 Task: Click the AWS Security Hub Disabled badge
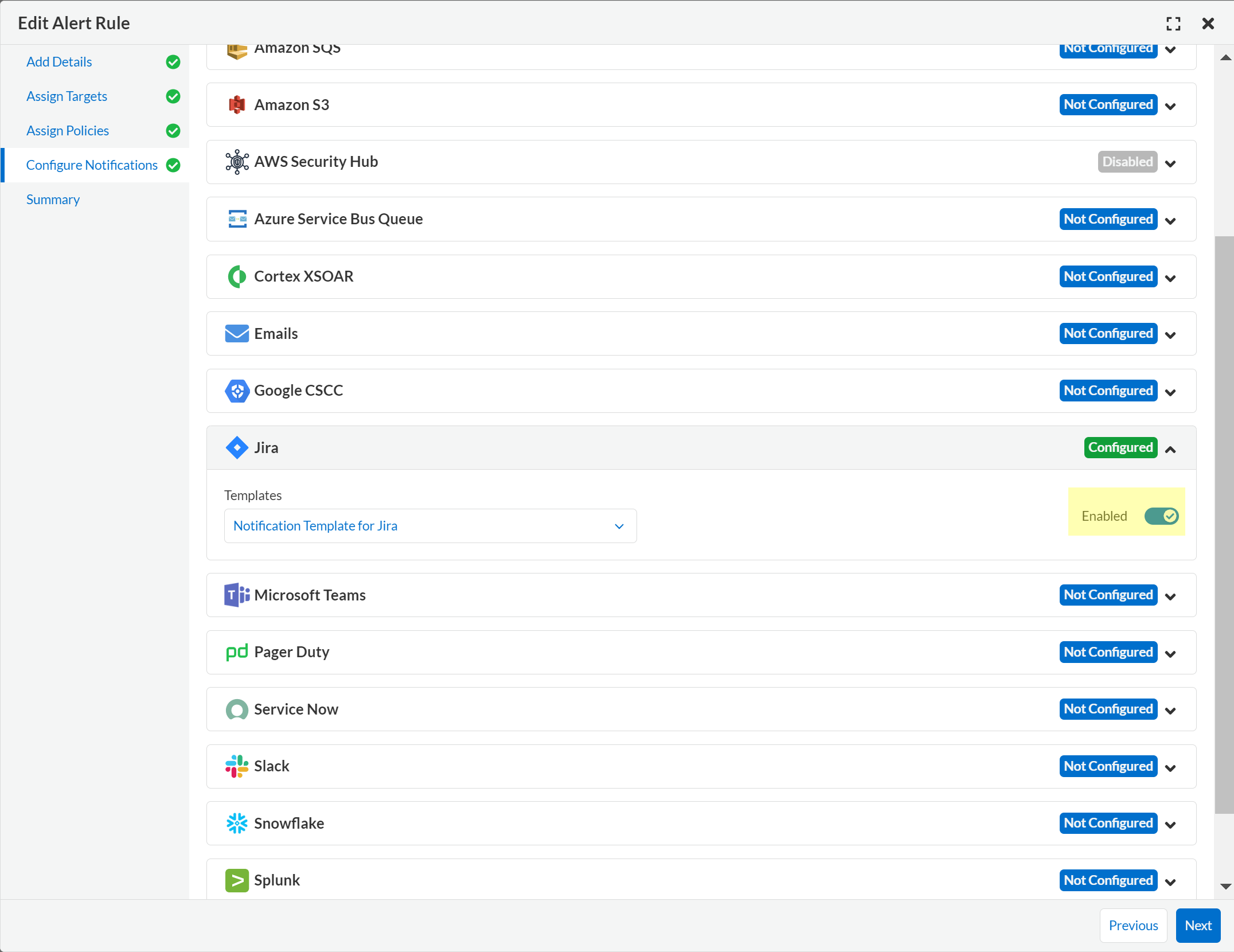tap(1127, 162)
